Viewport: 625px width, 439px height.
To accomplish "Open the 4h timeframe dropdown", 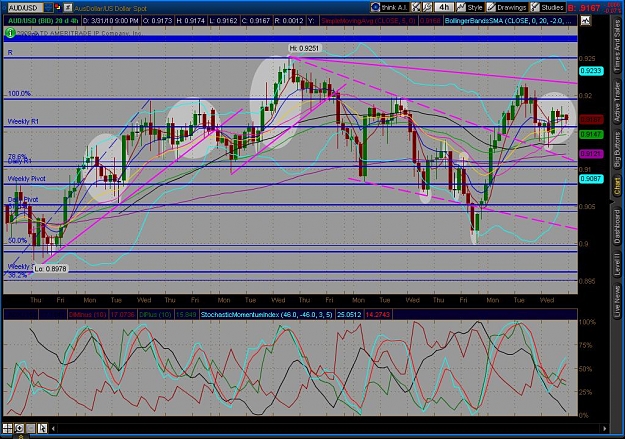I will pyautogui.click(x=444, y=7).
